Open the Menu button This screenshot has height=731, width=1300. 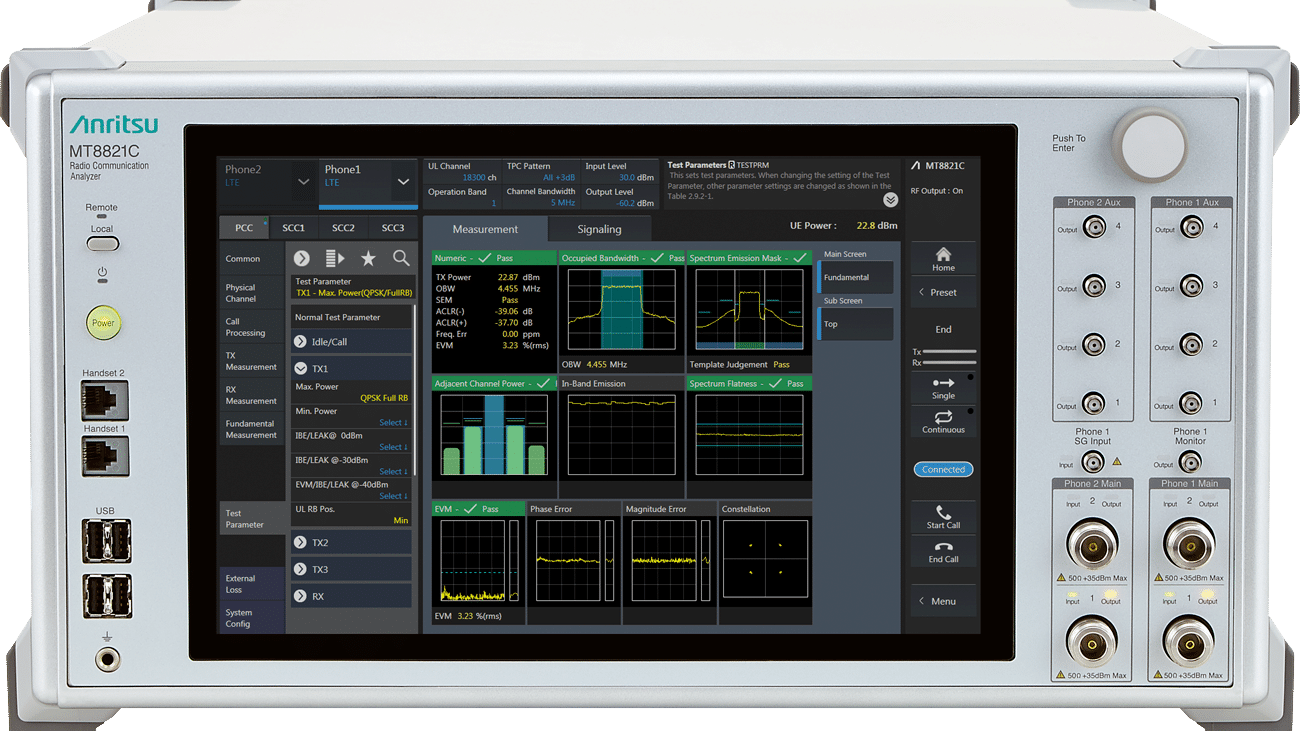point(943,601)
